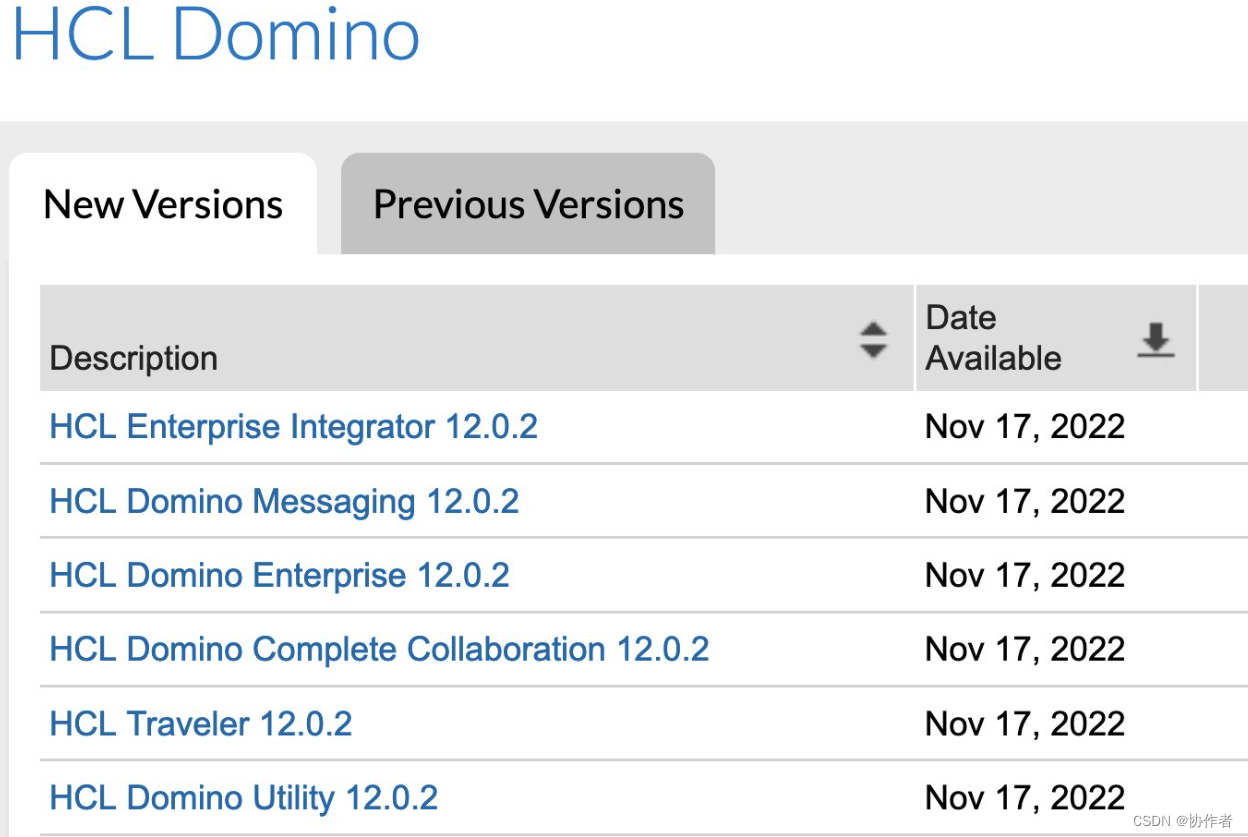Switch to the Previous Versions tab
Screen dimensions: 1248x837
pos(528,204)
